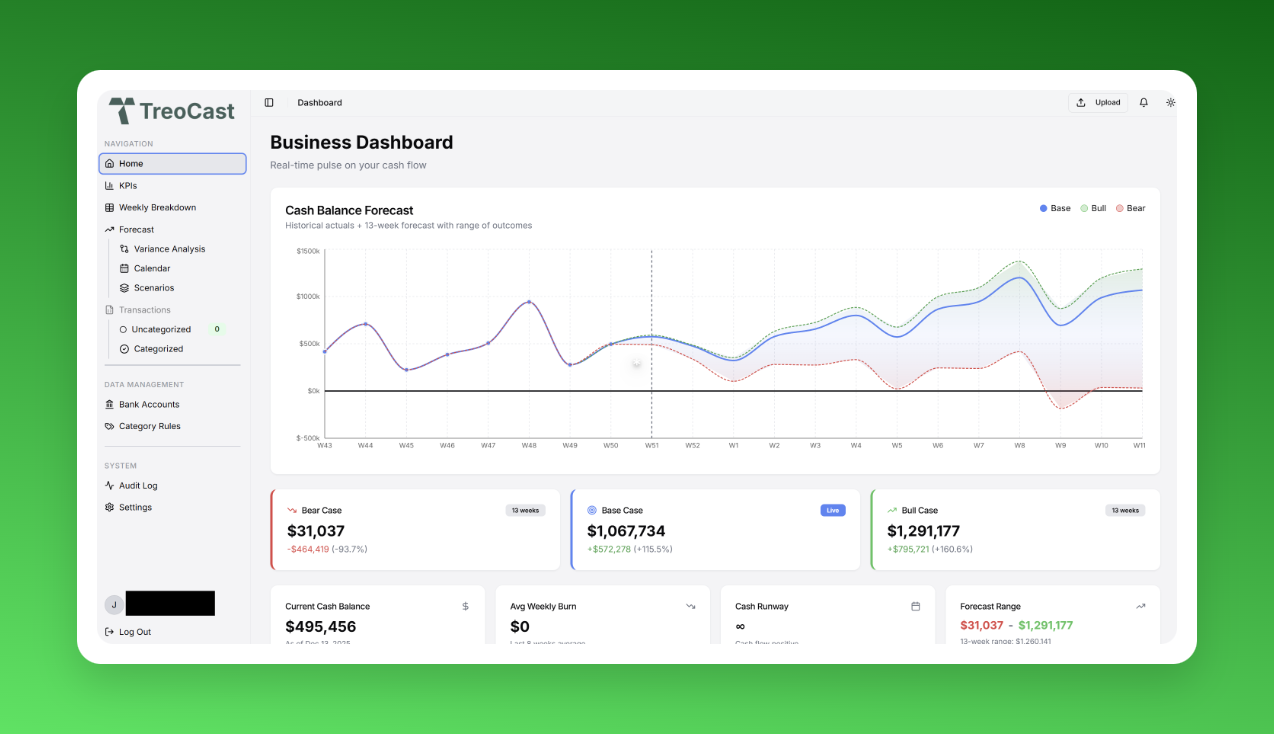The height and width of the screenshot is (734, 1274).
Task: Click the Upload button
Action: [x=1098, y=103]
